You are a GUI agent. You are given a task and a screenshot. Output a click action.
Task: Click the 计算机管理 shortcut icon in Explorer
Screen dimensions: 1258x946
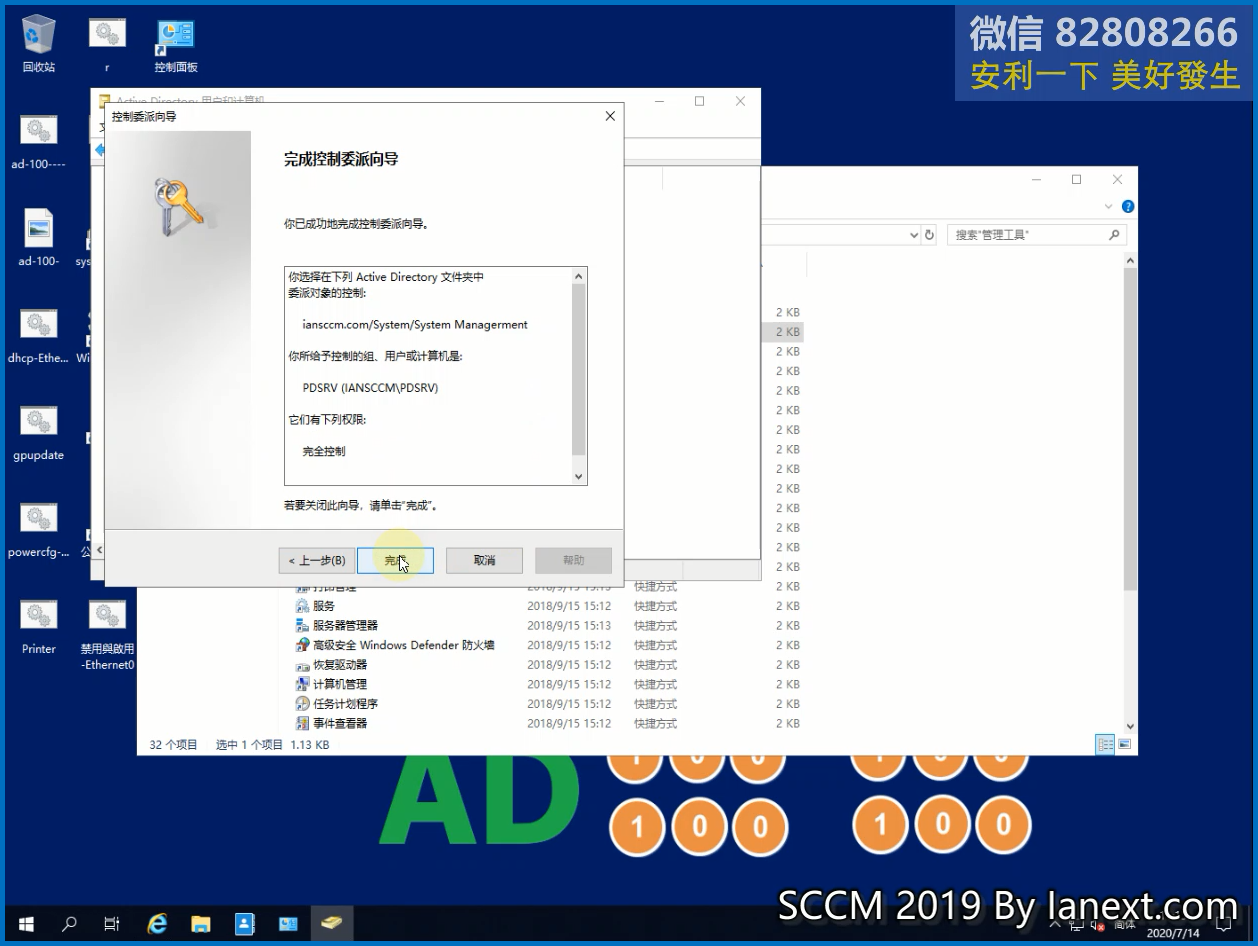pyautogui.click(x=302, y=684)
